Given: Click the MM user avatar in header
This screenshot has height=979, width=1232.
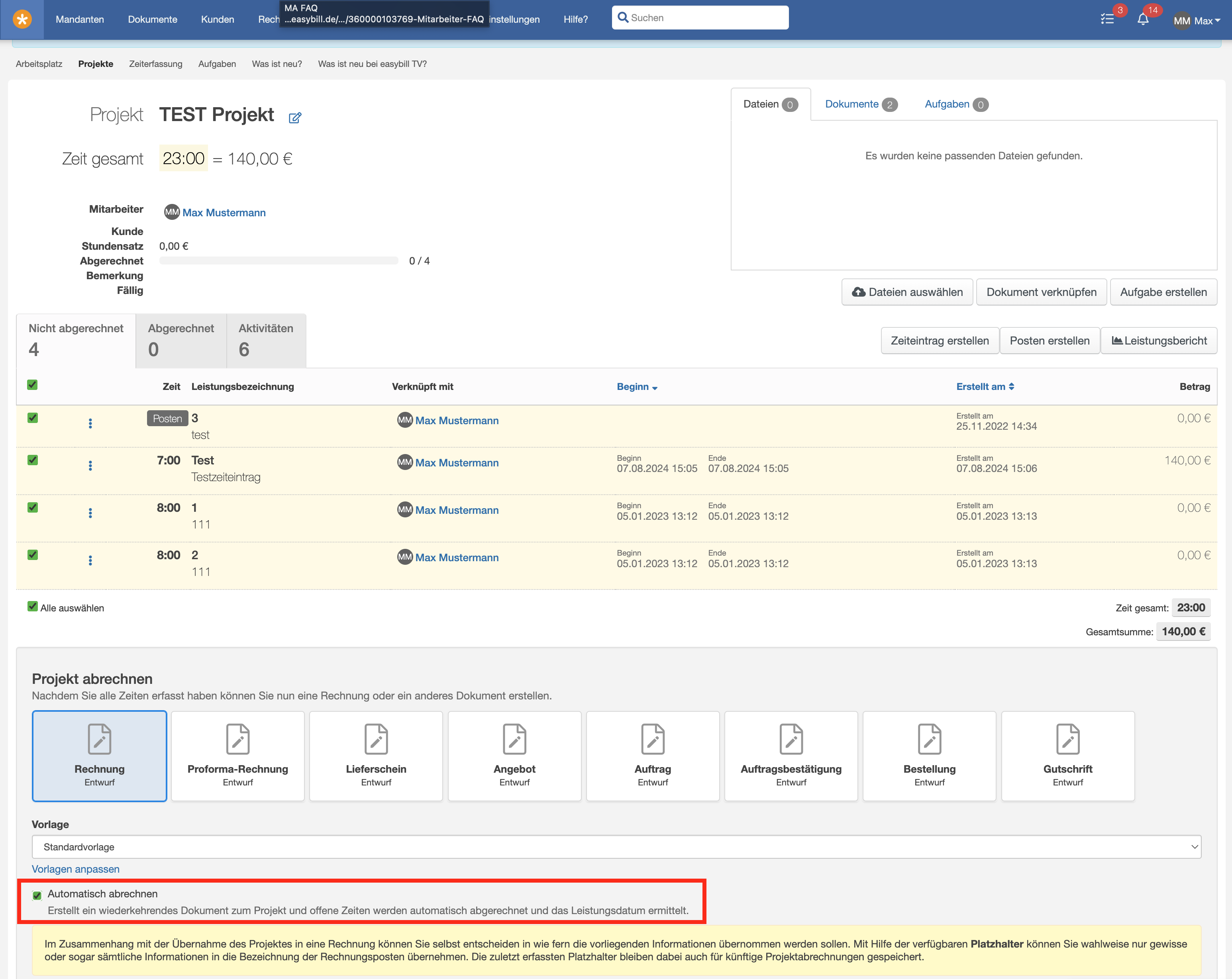Looking at the screenshot, I should point(1181,21).
